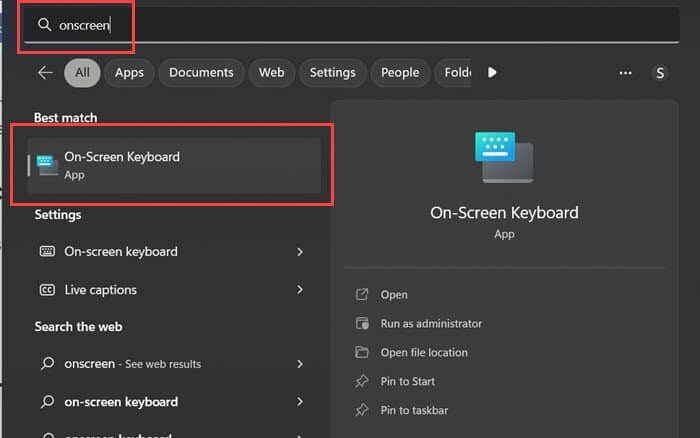The height and width of the screenshot is (438, 700).
Task: Show more filter tabs with the play arrow
Action: point(492,72)
